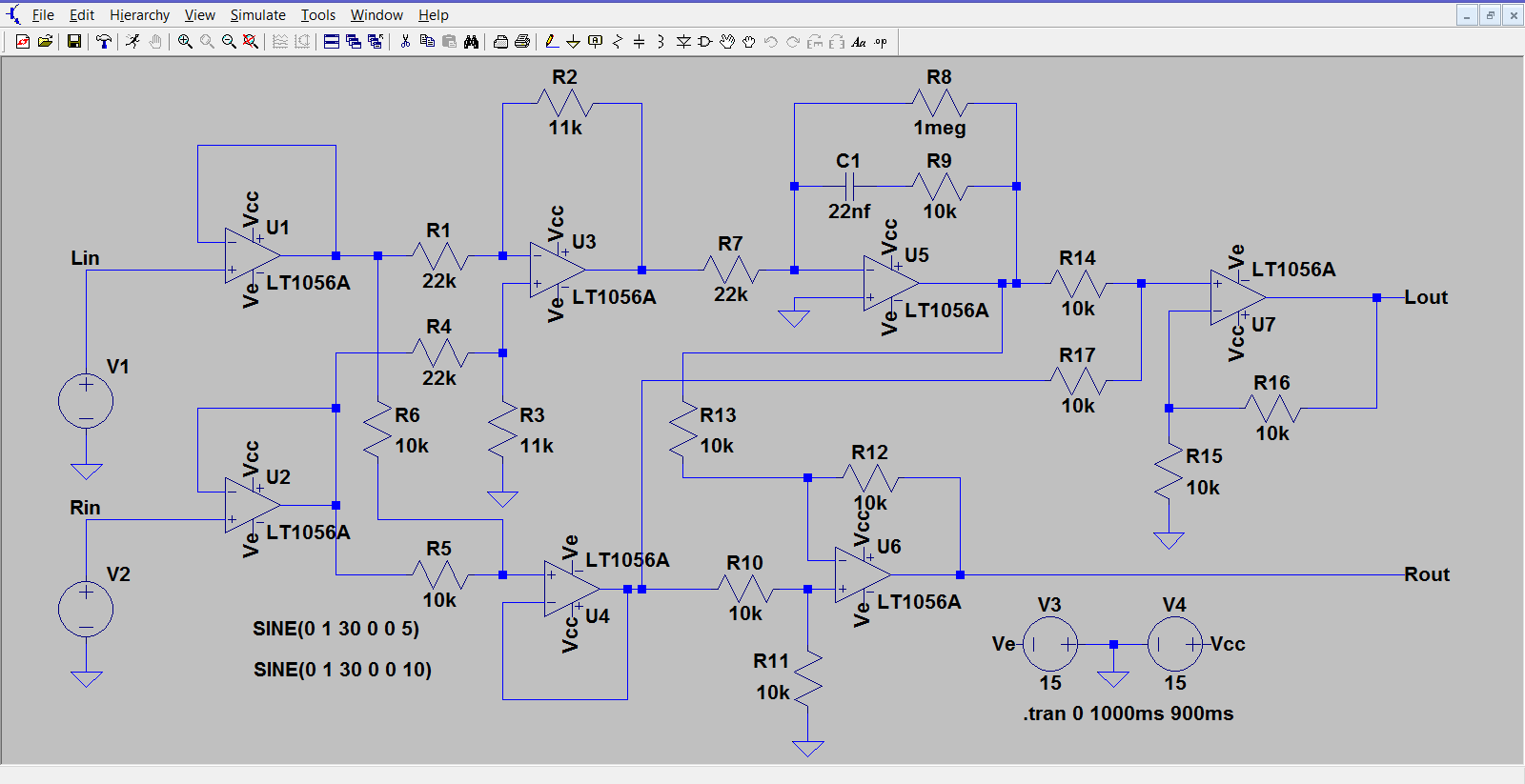Click the R11 resistor label
The image size is (1525, 784).
[771, 661]
